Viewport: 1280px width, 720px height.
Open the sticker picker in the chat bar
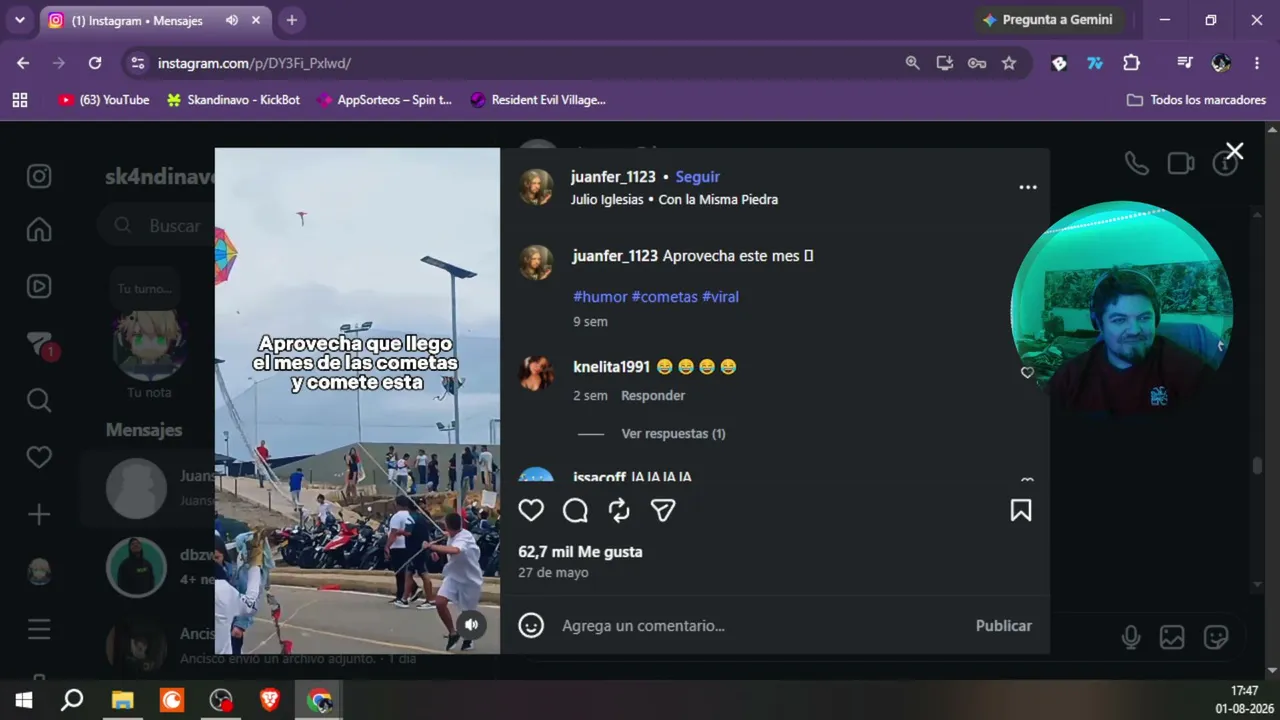click(1216, 637)
